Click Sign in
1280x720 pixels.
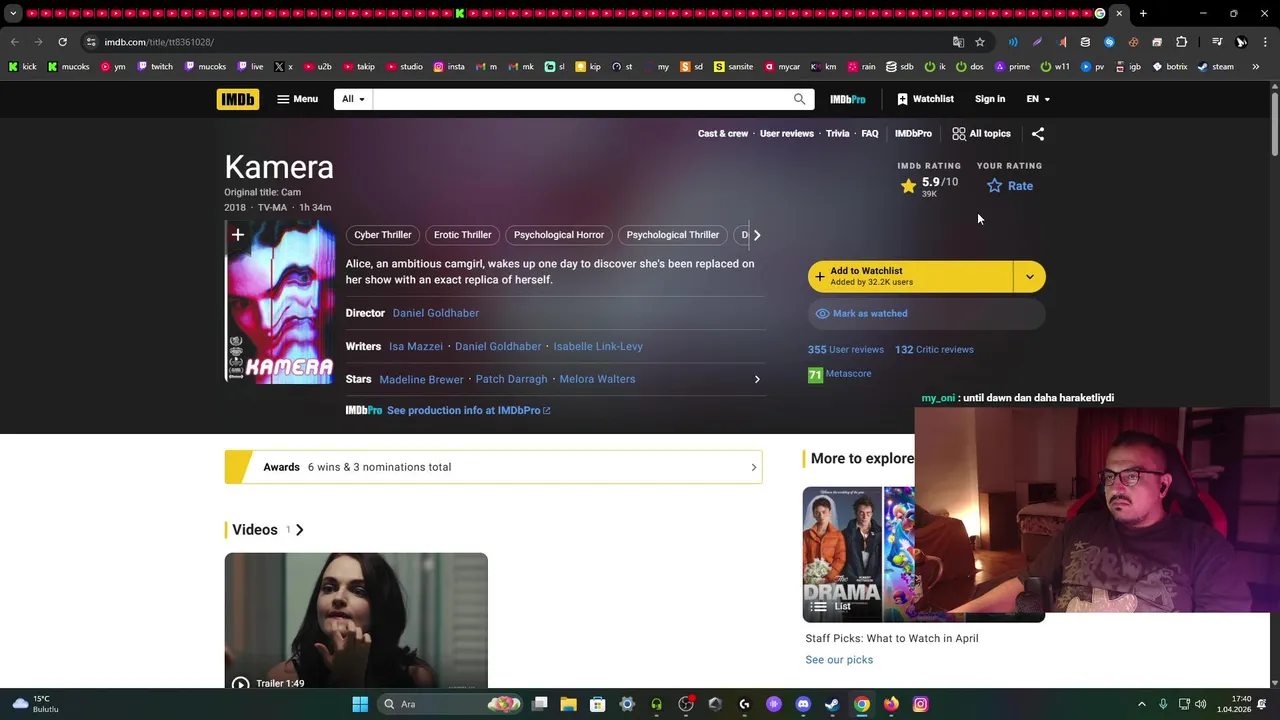tap(990, 99)
